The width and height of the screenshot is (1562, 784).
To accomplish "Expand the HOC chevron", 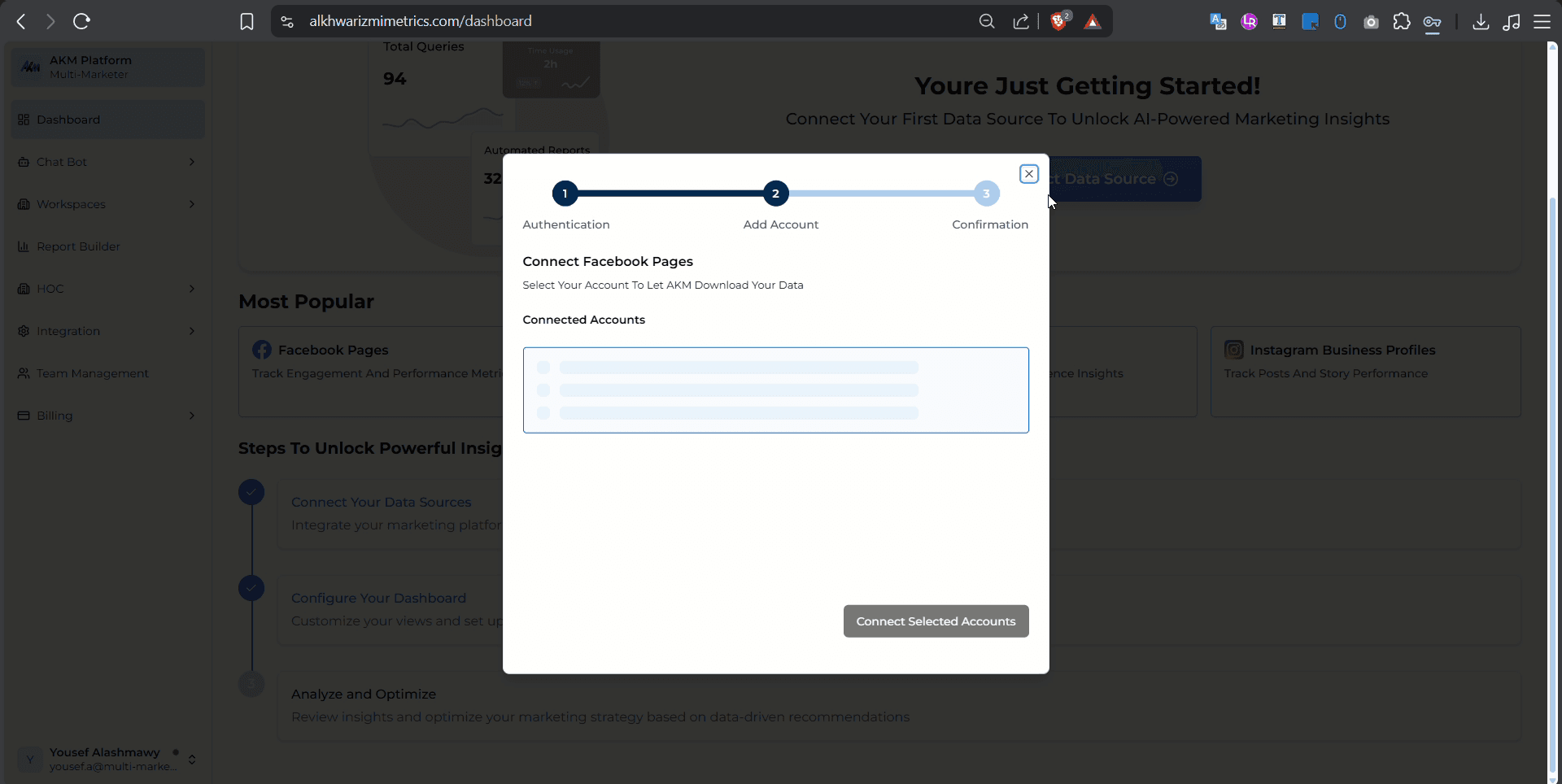I will (x=192, y=289).
